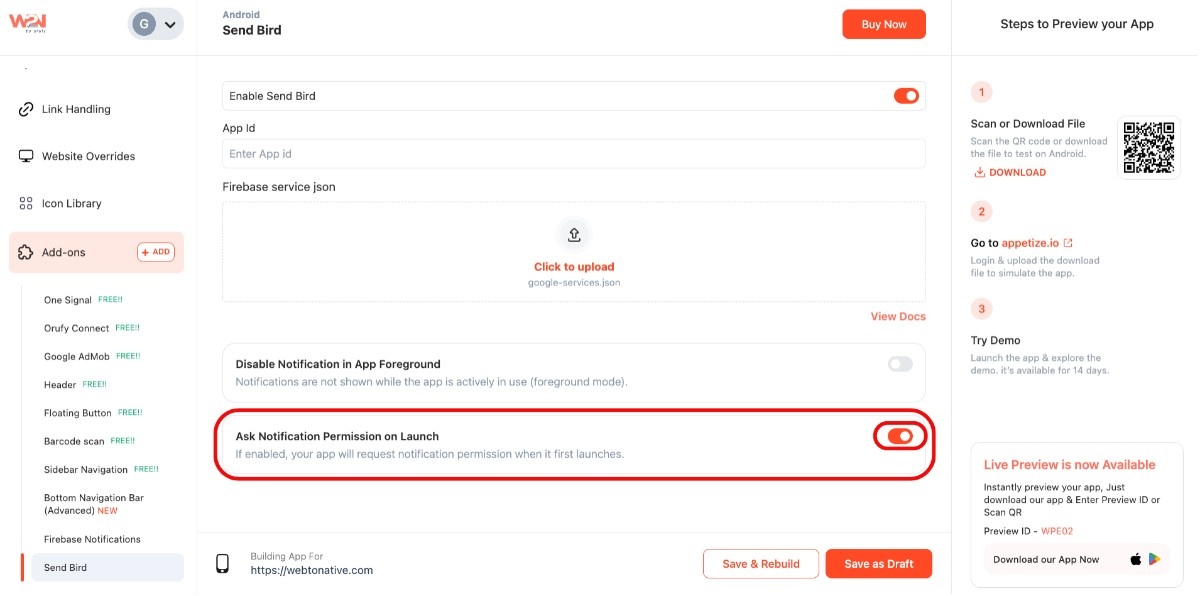Open the View Docs link

pos(898,317)
